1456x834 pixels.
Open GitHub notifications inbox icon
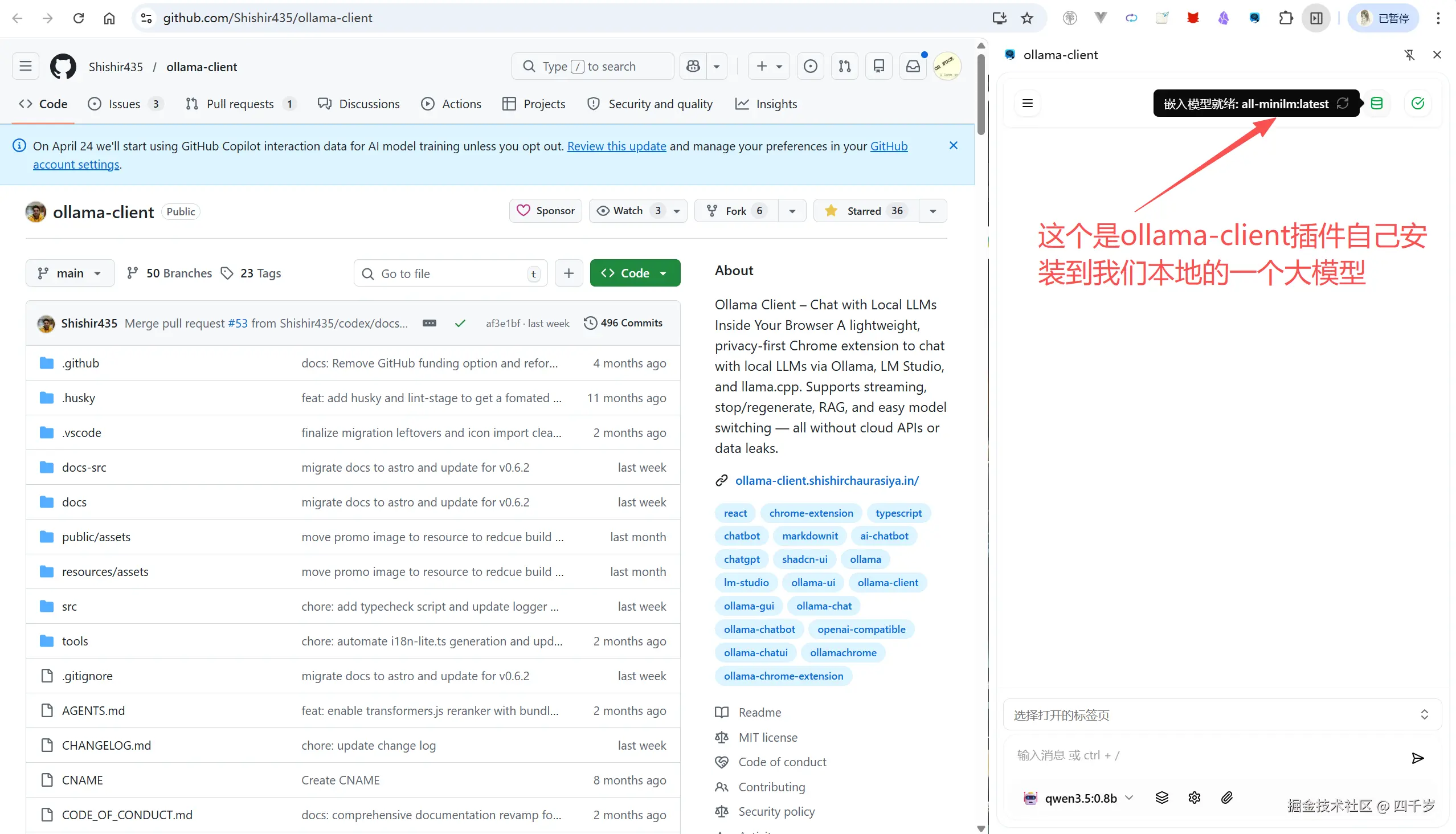pyautogui.click(x=913, y=67)
